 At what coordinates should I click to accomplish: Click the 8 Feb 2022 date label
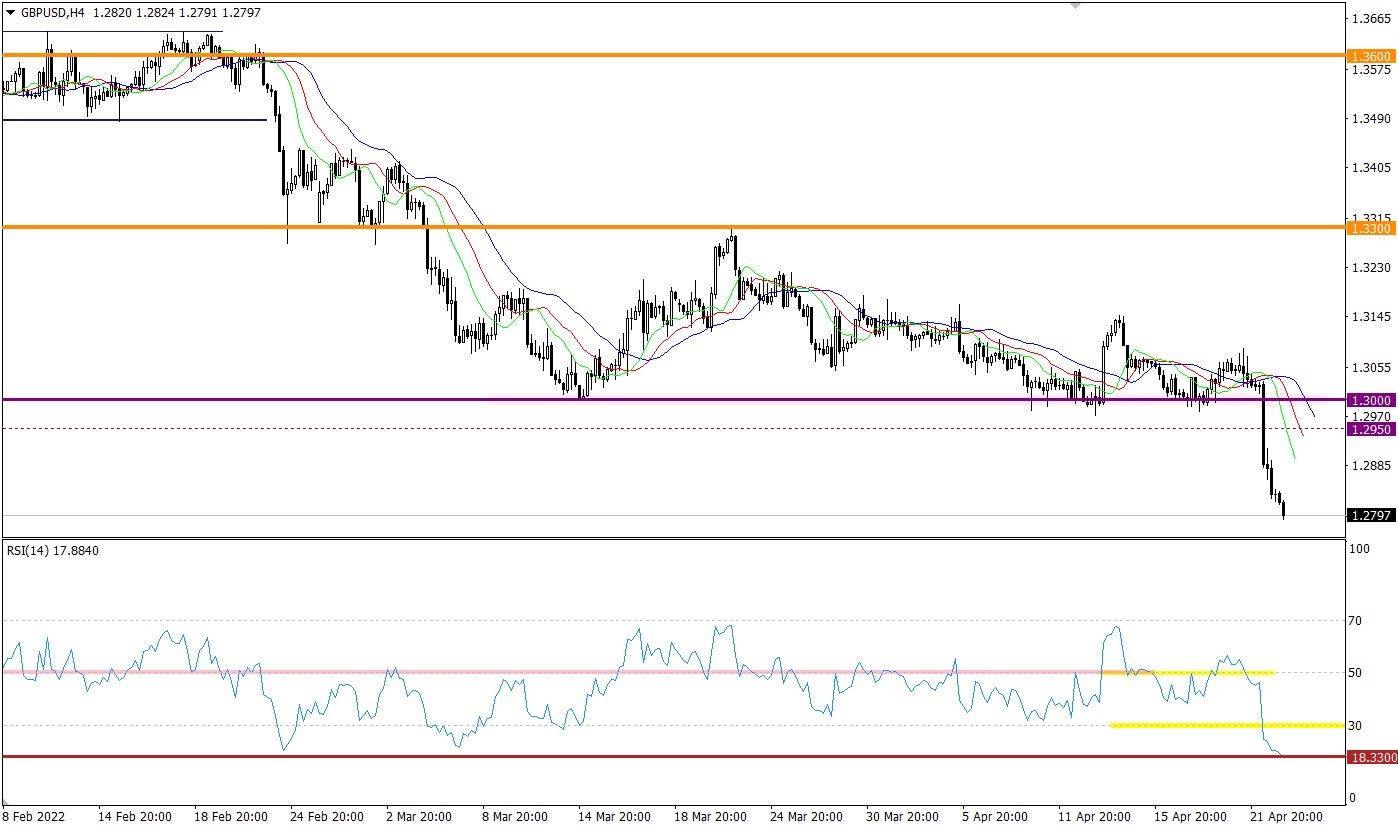coord(36,816)
